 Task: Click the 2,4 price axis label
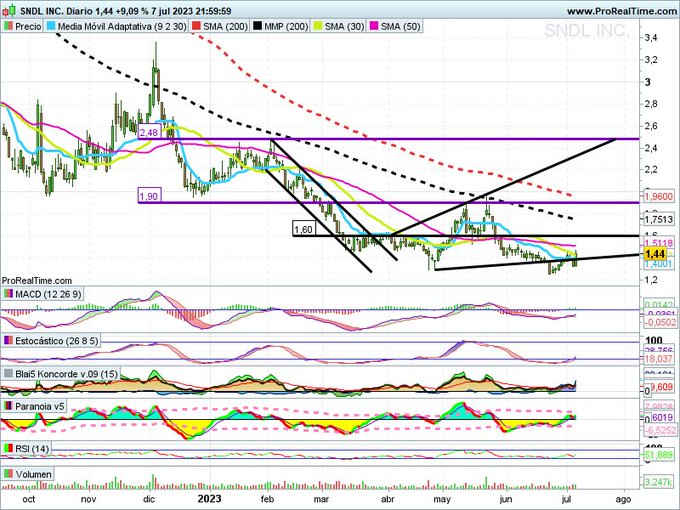[x=651, y=148]
